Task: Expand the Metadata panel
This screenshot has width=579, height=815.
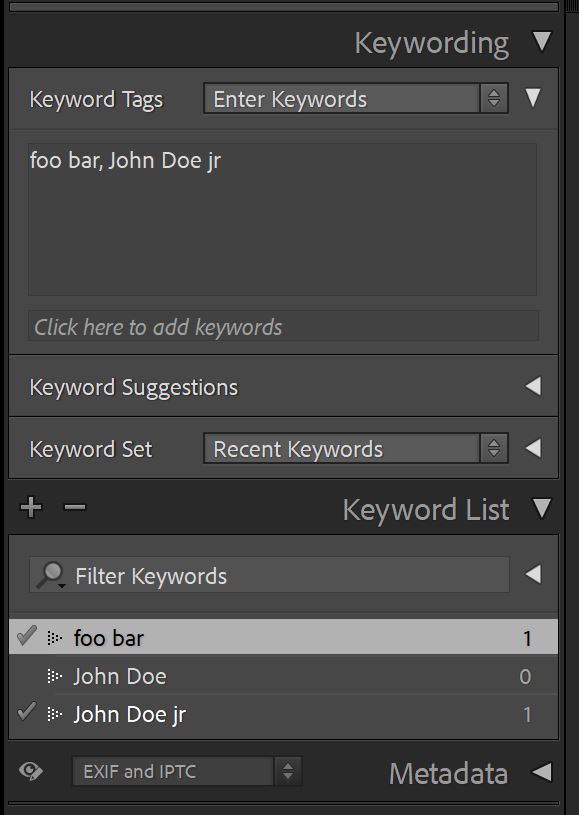Action: pos(540,771)
